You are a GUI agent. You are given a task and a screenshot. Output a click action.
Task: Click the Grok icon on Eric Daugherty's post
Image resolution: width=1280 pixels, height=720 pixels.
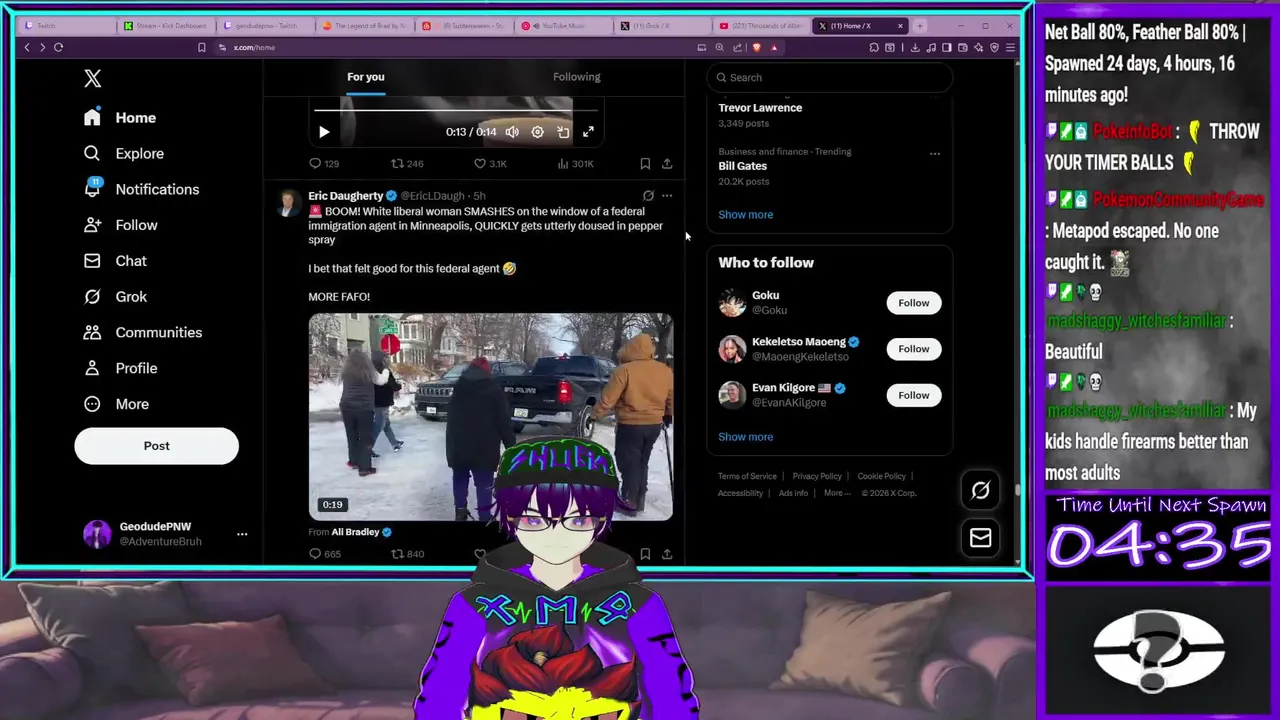point(648,196)
